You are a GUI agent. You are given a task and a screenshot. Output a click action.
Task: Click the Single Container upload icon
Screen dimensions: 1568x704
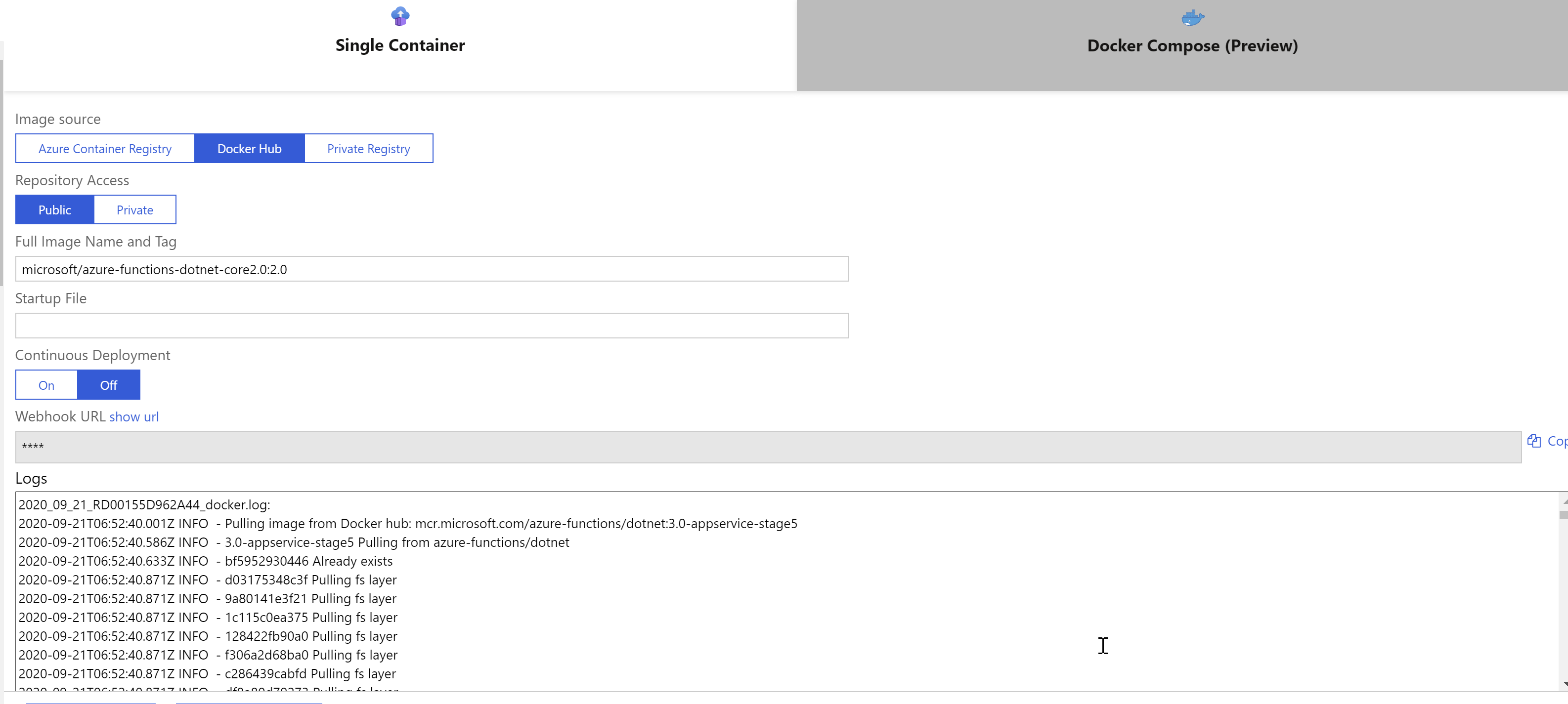400,16
